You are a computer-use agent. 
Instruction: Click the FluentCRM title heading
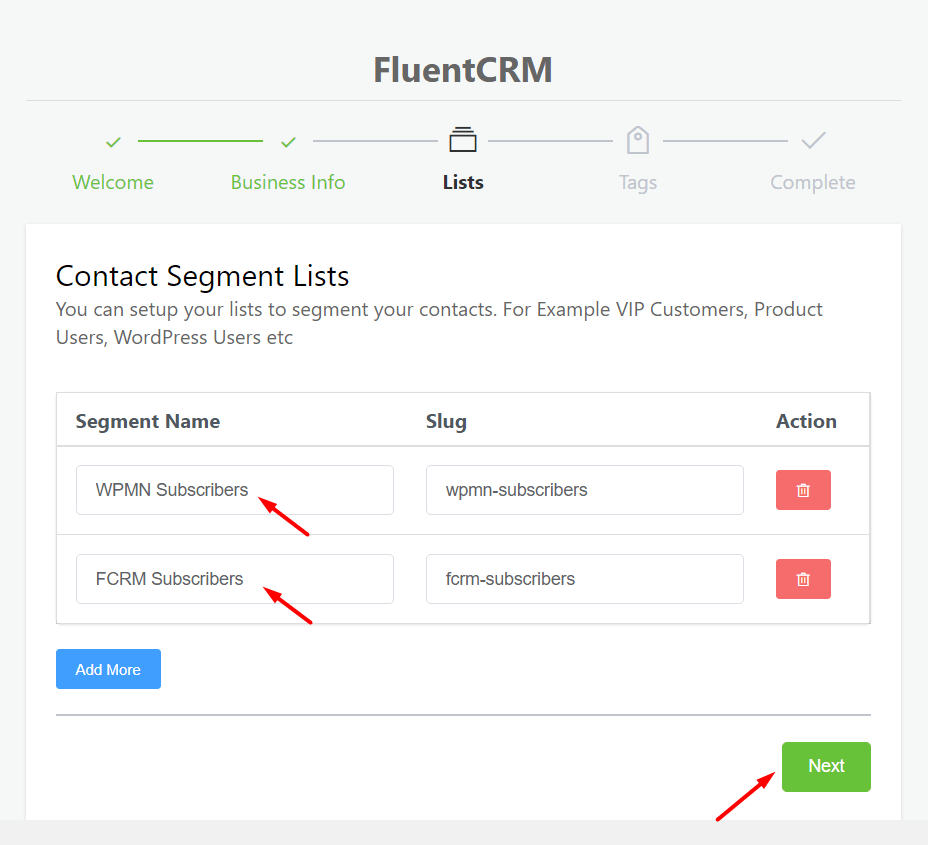tap(463, 70)
